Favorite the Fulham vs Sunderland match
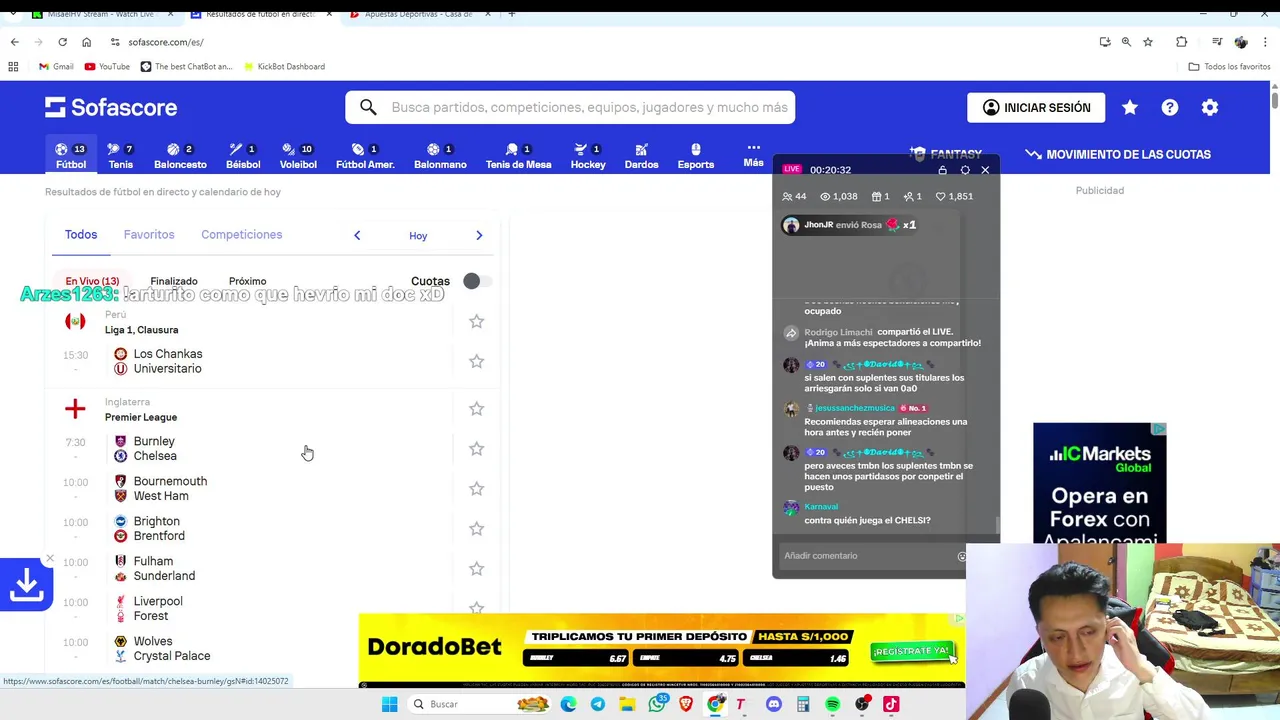The width and height of the screenshot is (1280, 720). coord(476,568)
